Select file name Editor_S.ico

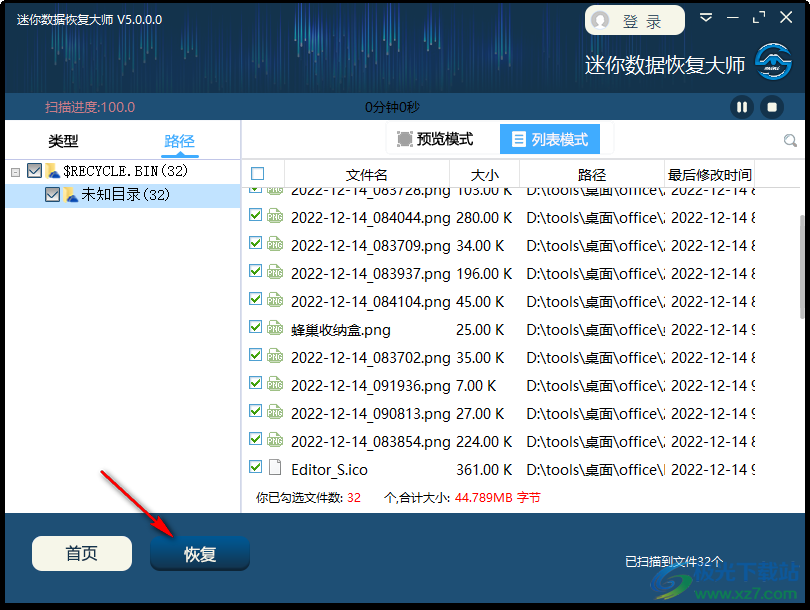(329, 470)
